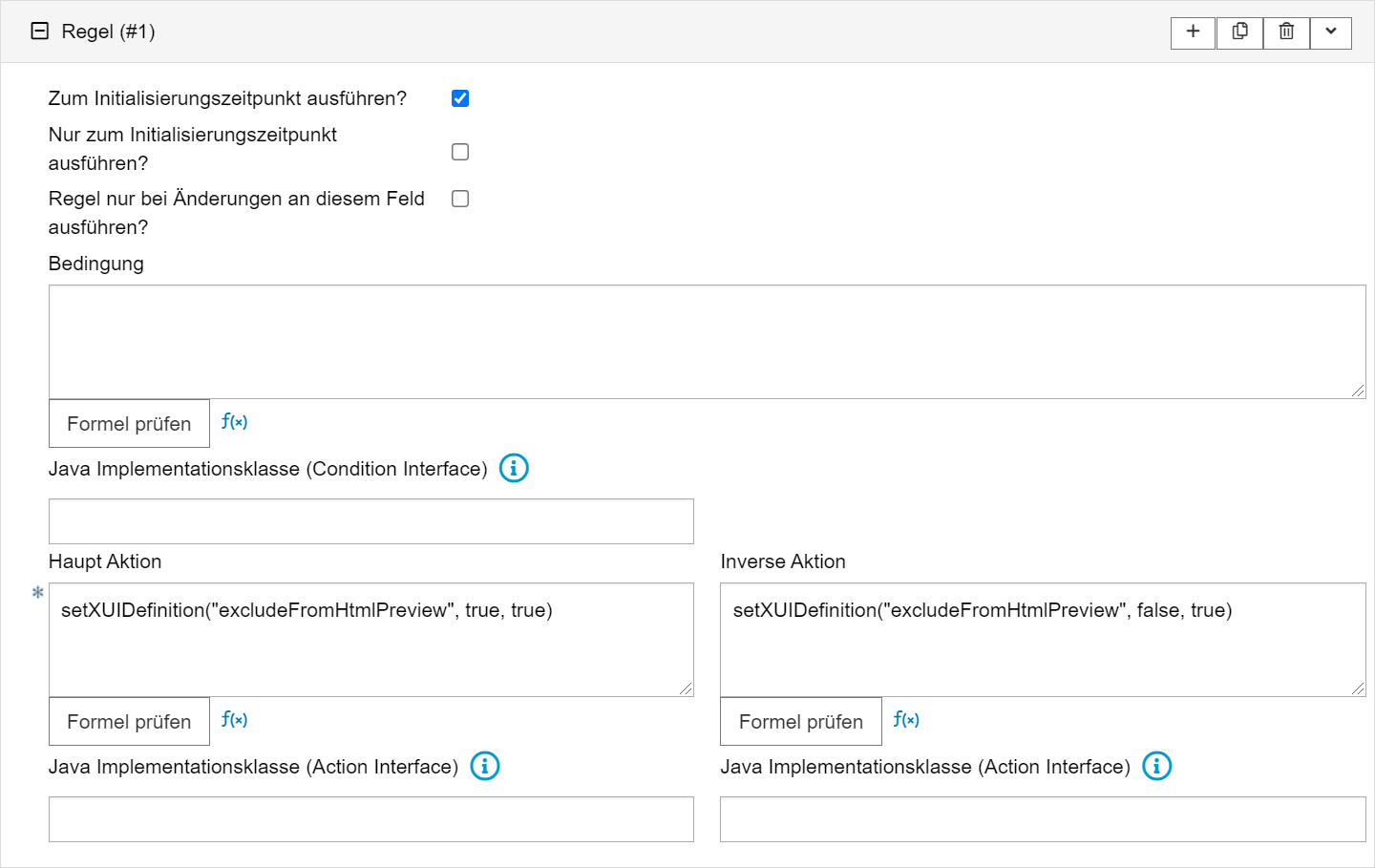Show info for Haupt Aktion Action Interface

(485, 767)
